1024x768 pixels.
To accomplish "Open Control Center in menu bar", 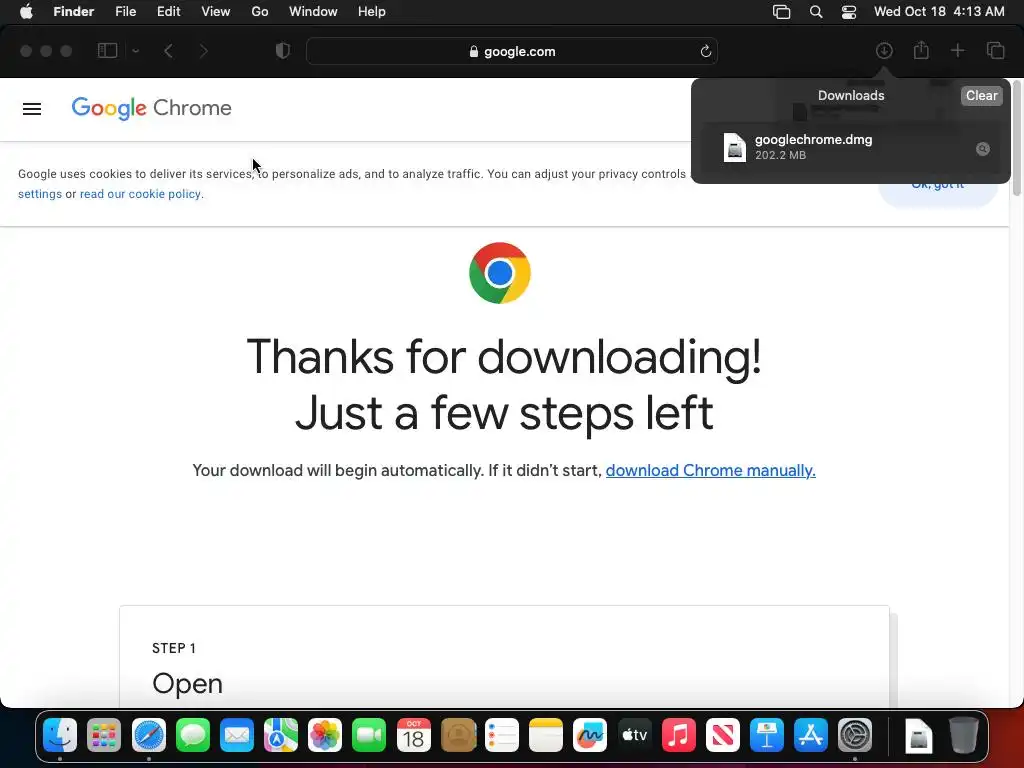I will click(x=849, y=12).
